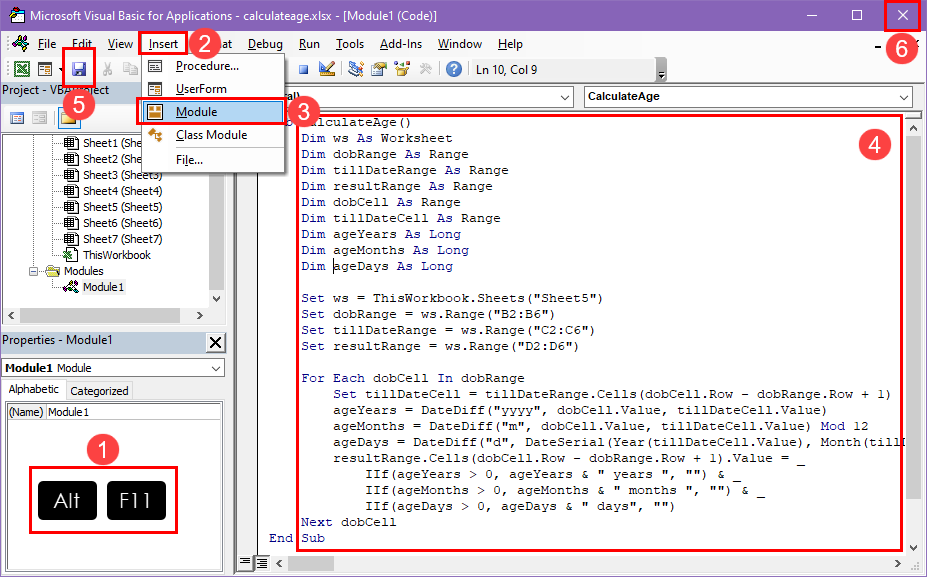Image resolution: width=927 pixels, height=577 pixels.
Task: Open Object Browser toolbar icon
Action: (402, 69)
